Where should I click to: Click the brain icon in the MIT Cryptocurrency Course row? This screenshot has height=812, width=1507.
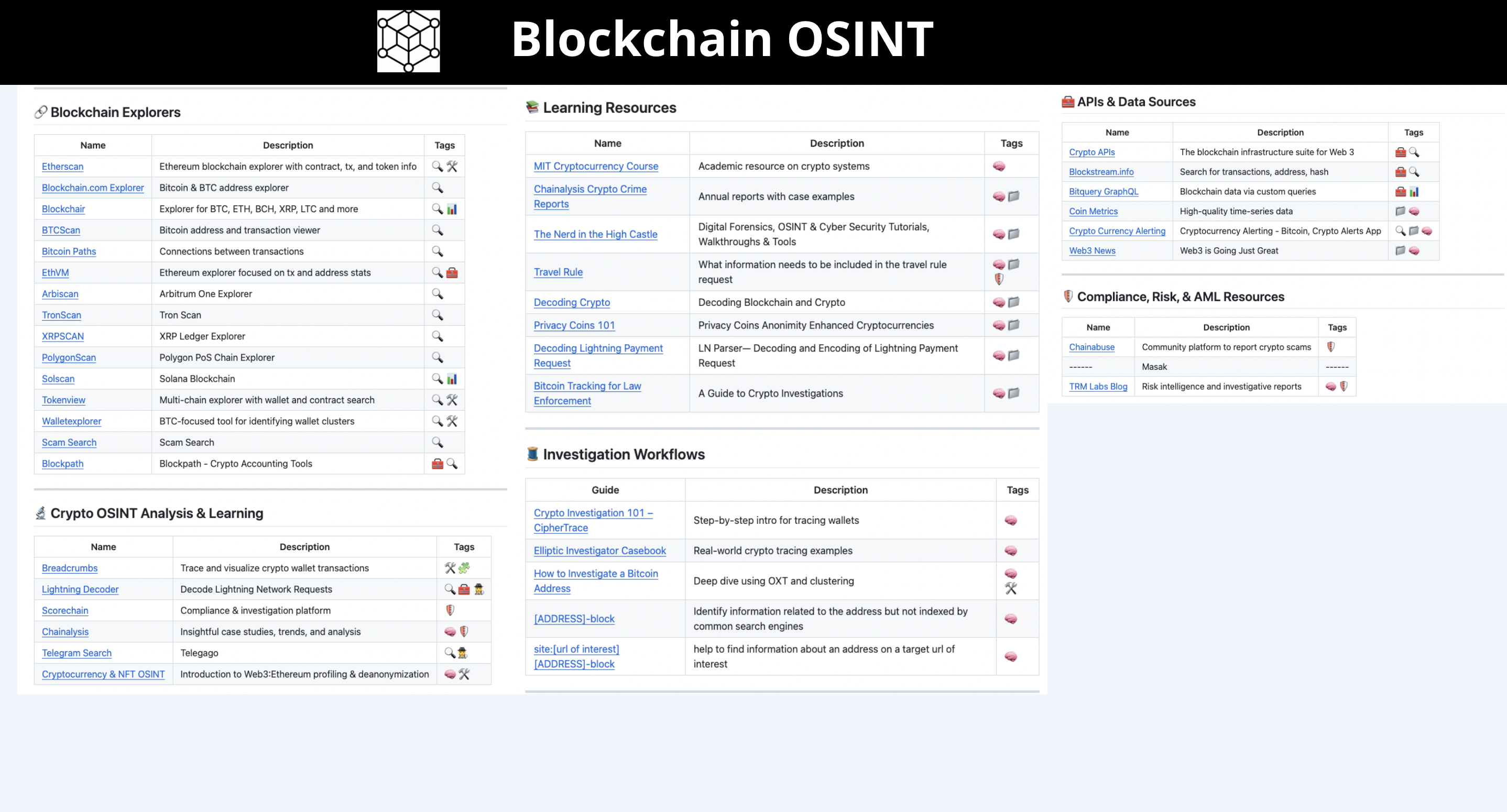(x=999, y=167)
